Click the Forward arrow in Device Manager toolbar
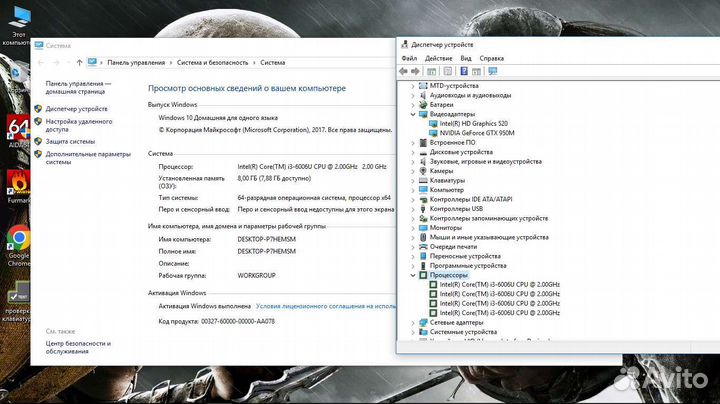Screen dimensions: 720x404 [x=415, y=71]
